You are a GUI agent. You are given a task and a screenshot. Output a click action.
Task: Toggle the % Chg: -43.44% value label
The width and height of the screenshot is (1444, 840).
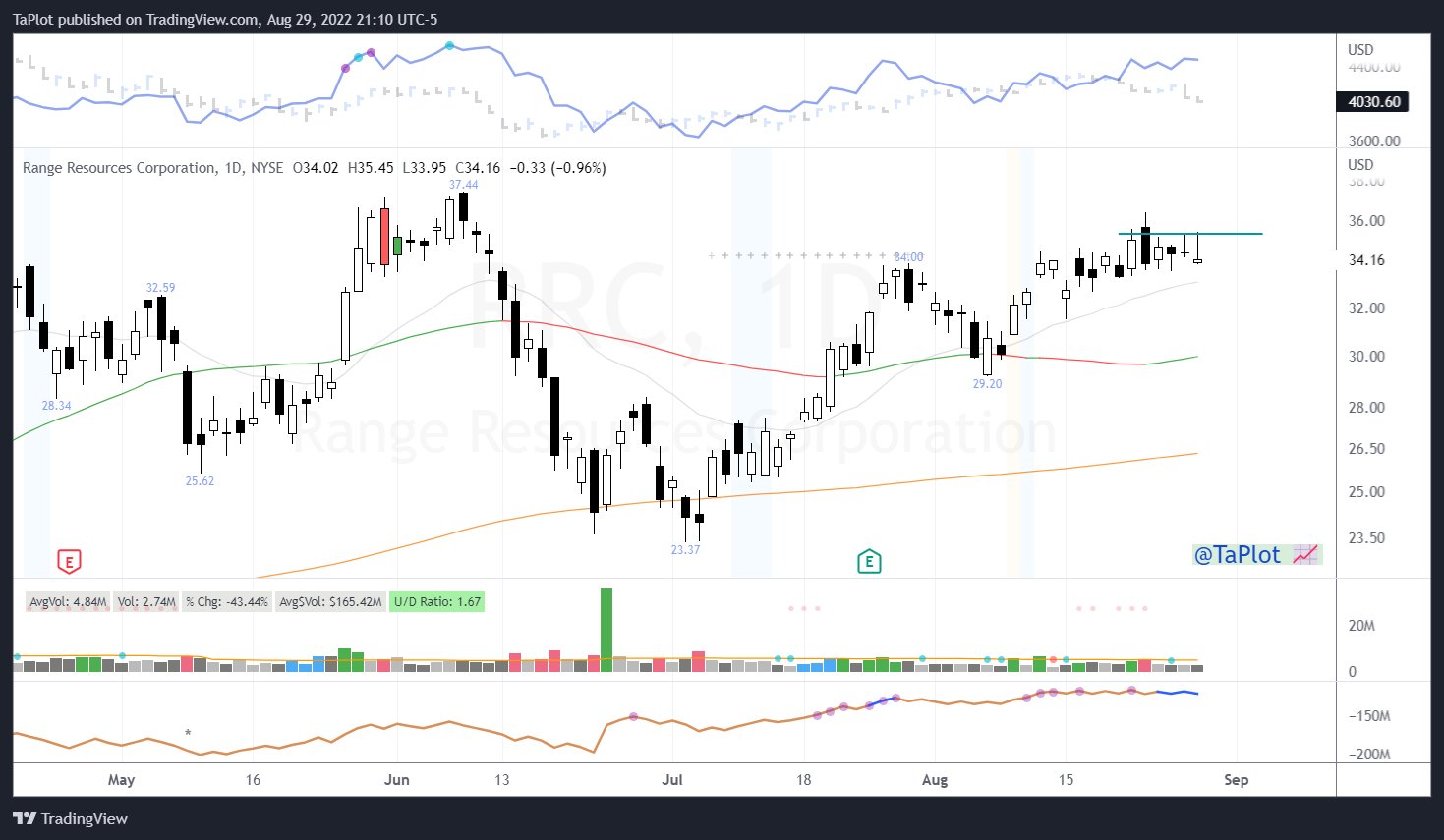pyautogui.click(x=228, y=601)
